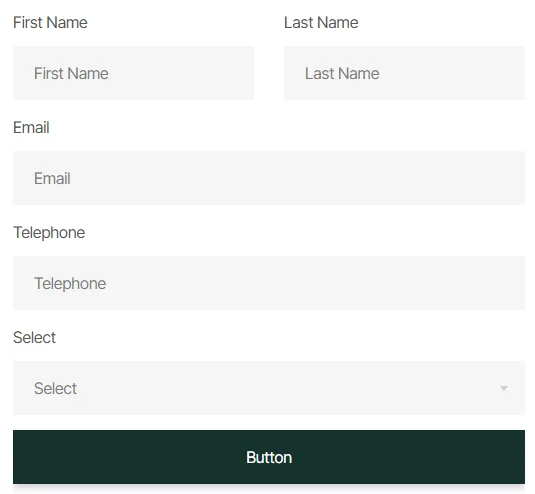
Task: Click the dropdown arrow in Select box
Action: pos(504,388)
